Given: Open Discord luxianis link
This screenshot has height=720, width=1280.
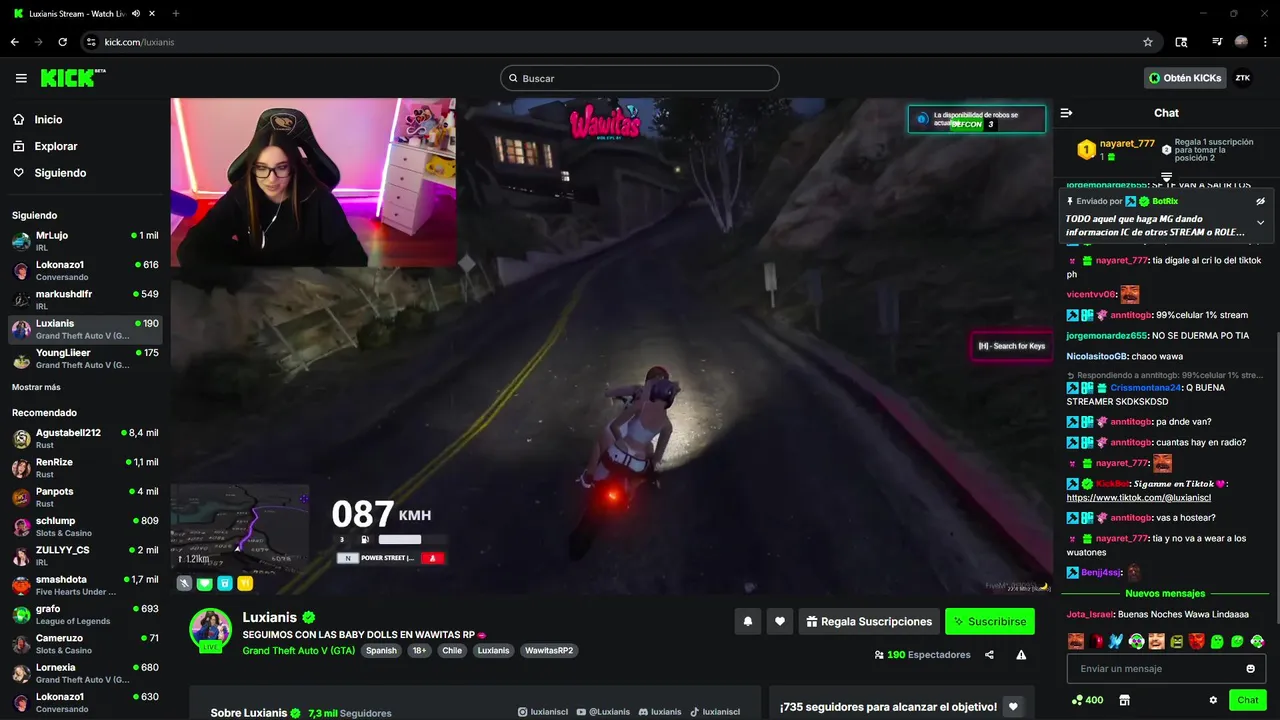Looking at the screenshot, I should click(x=659, y=712).
